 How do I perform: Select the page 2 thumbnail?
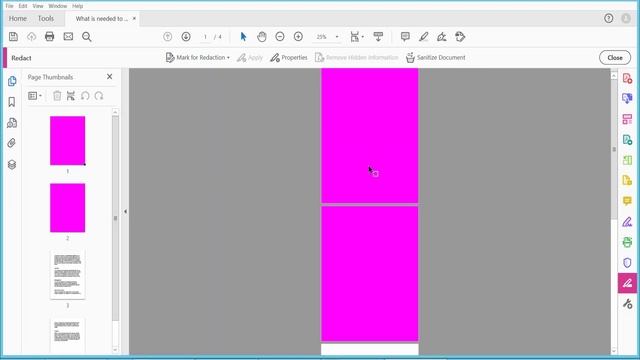(67, 208)
